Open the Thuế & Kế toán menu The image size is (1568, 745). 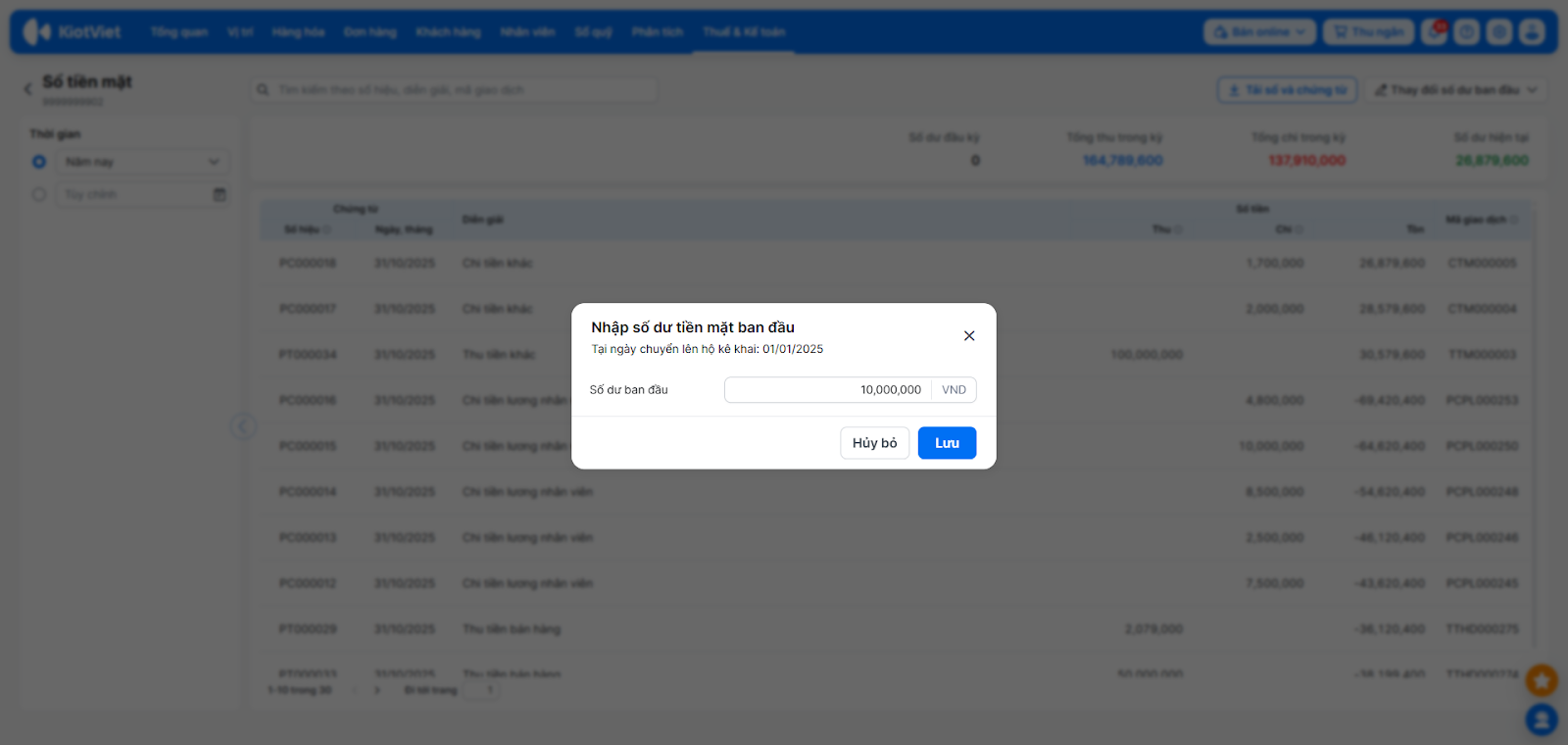[744, 32]
